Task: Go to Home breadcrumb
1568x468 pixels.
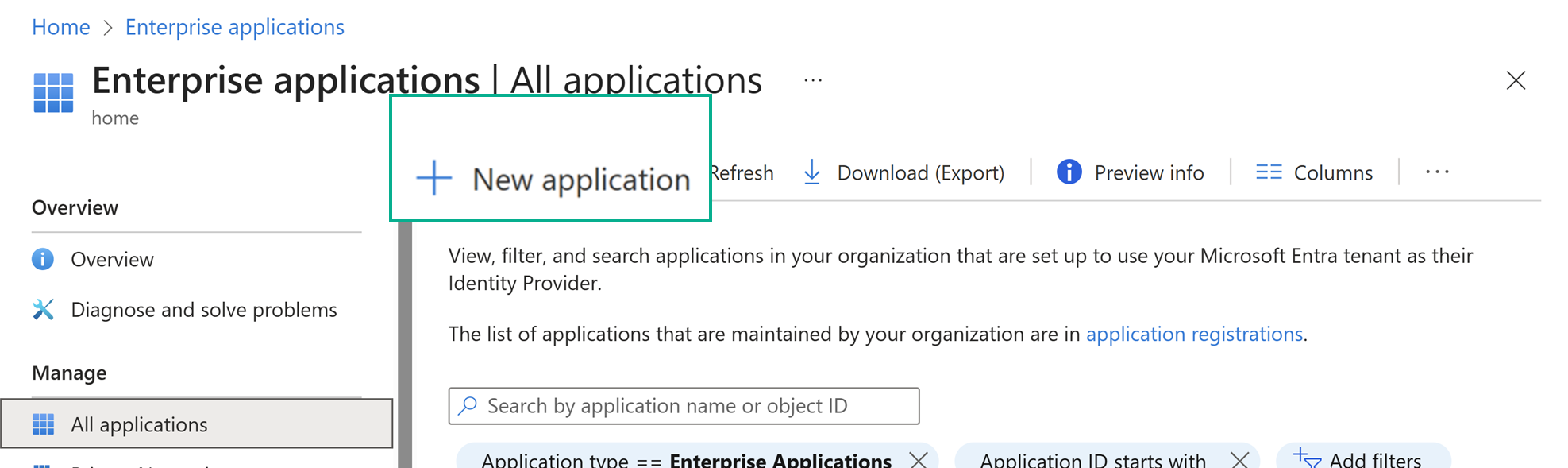Action: coord(61,27)
